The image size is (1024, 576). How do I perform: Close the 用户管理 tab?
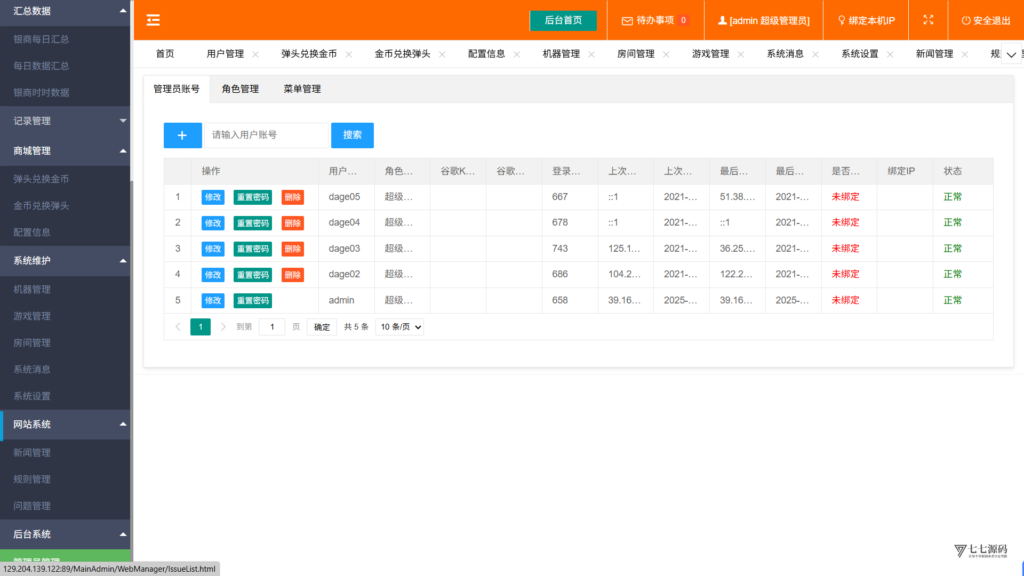tap(255, 54)
